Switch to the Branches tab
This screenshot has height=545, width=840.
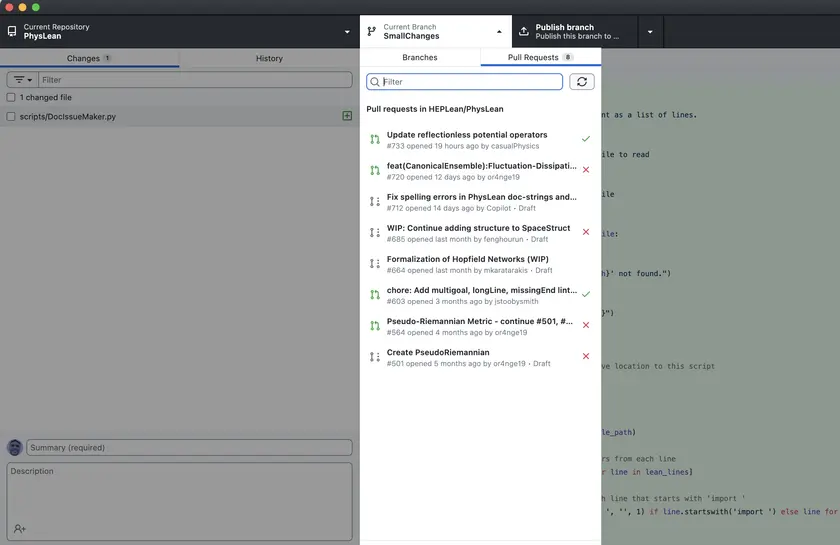click(x=420, y=58)
